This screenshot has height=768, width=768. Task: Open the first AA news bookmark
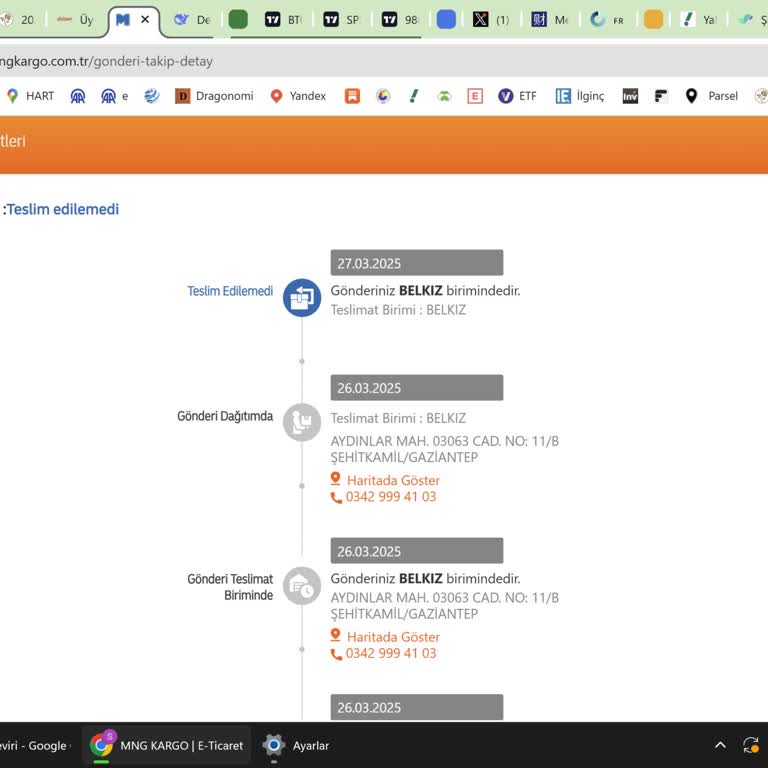78,96
